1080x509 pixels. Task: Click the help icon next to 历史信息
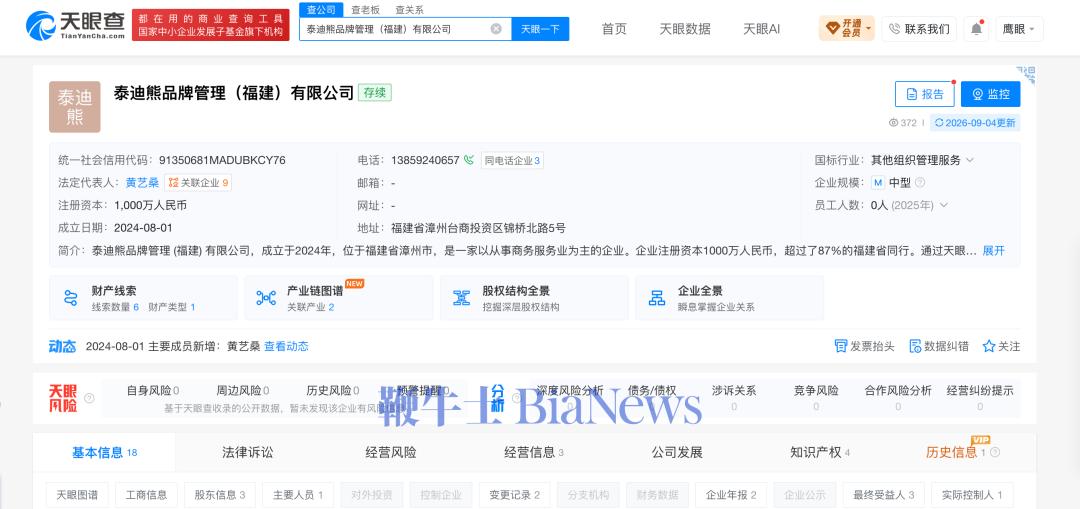click(x=995, y=453)
